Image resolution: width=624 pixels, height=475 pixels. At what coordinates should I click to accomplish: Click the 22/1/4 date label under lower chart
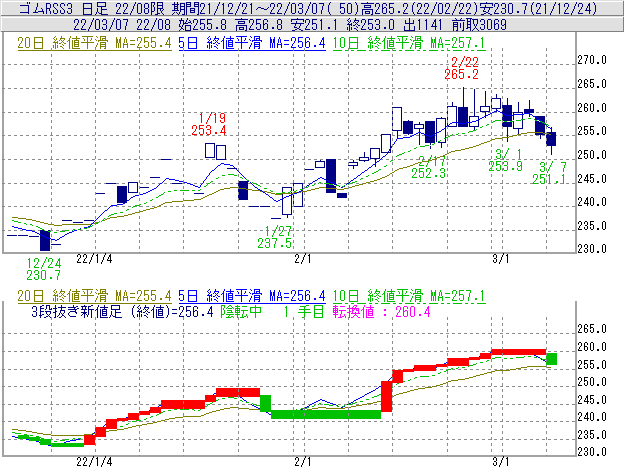click(94, 462)
